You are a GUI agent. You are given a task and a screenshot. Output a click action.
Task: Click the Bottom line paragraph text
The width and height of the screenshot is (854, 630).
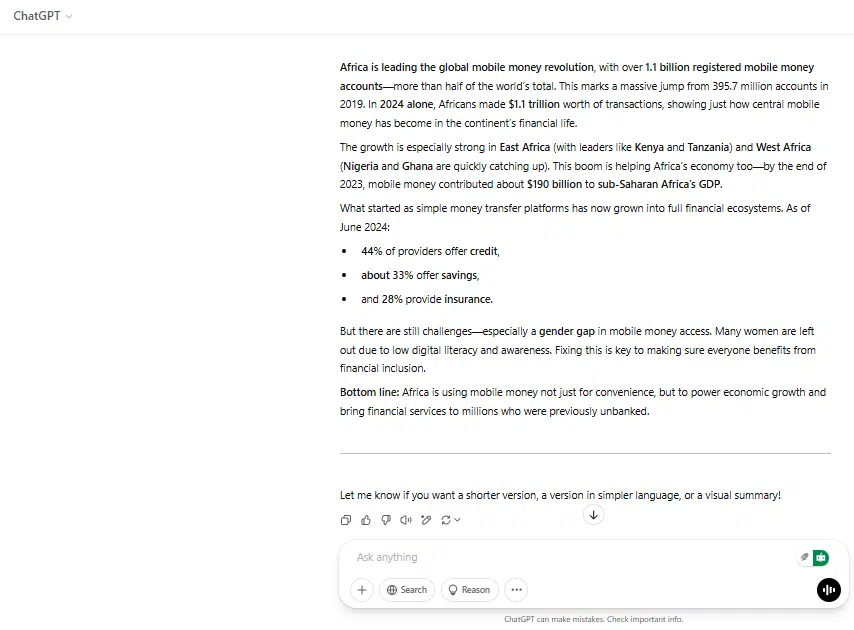(583, 402)
